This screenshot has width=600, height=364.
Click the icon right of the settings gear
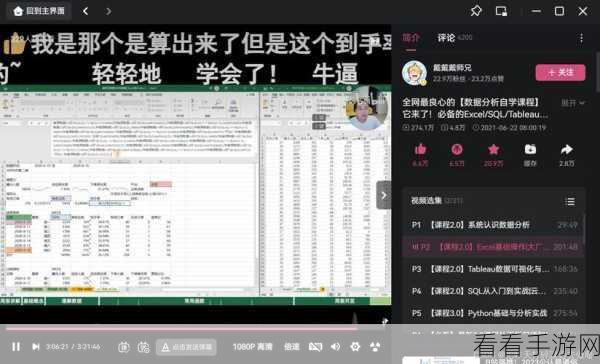coord(375,347)
